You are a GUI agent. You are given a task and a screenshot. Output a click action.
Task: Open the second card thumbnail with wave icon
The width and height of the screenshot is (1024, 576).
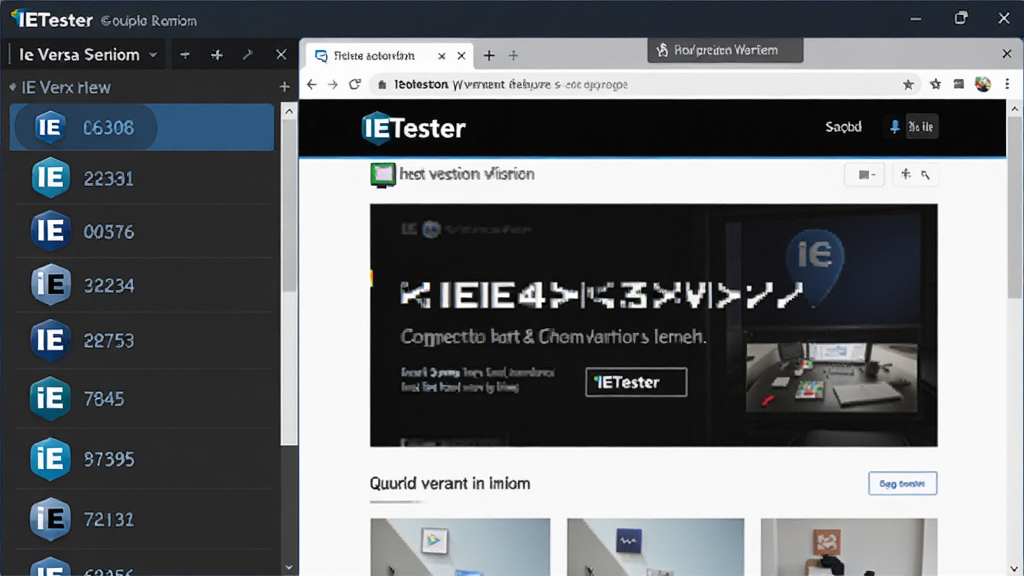tap(656, 547)
